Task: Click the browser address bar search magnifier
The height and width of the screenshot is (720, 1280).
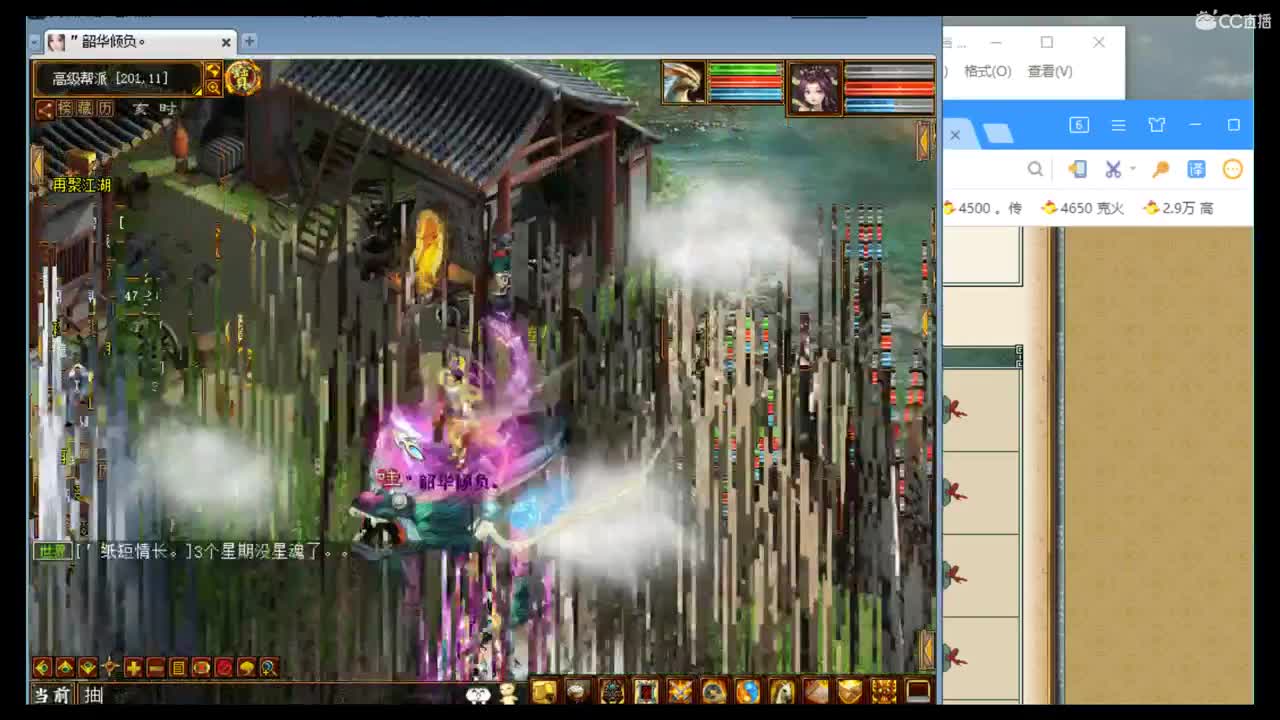Action: [x=1035, y=169]
